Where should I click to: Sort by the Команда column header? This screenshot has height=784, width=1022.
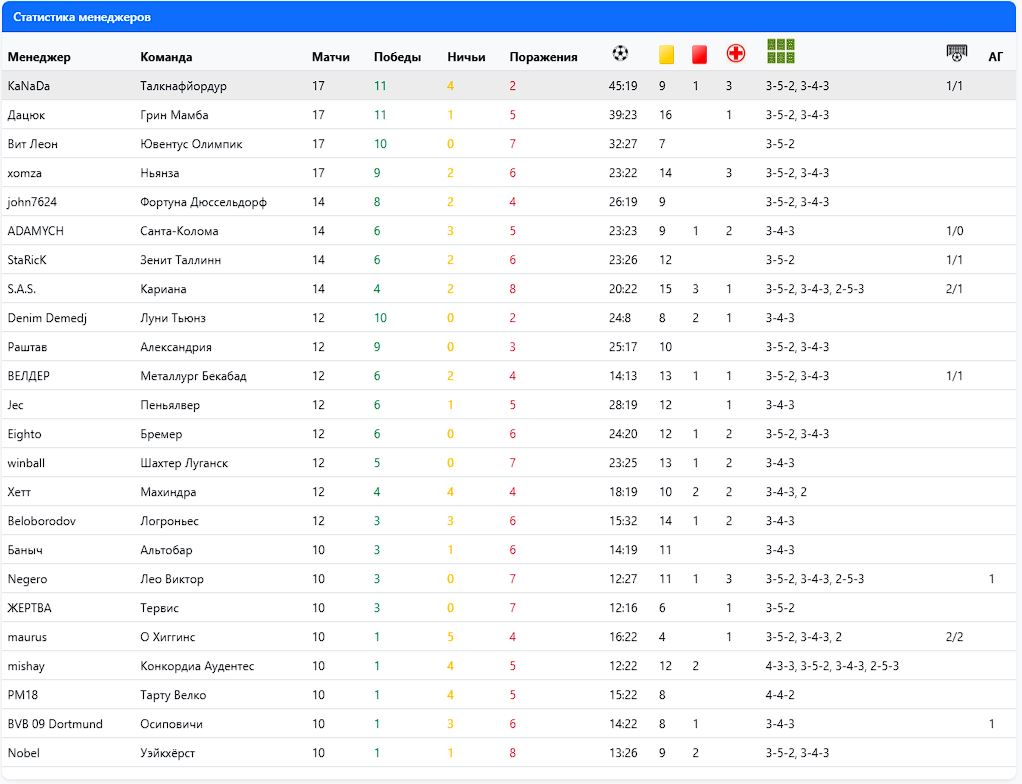(166, 57)
